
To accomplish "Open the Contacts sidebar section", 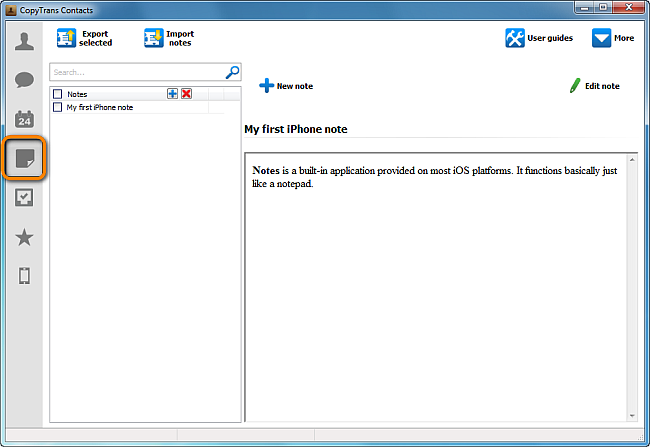I will point(24,42).
